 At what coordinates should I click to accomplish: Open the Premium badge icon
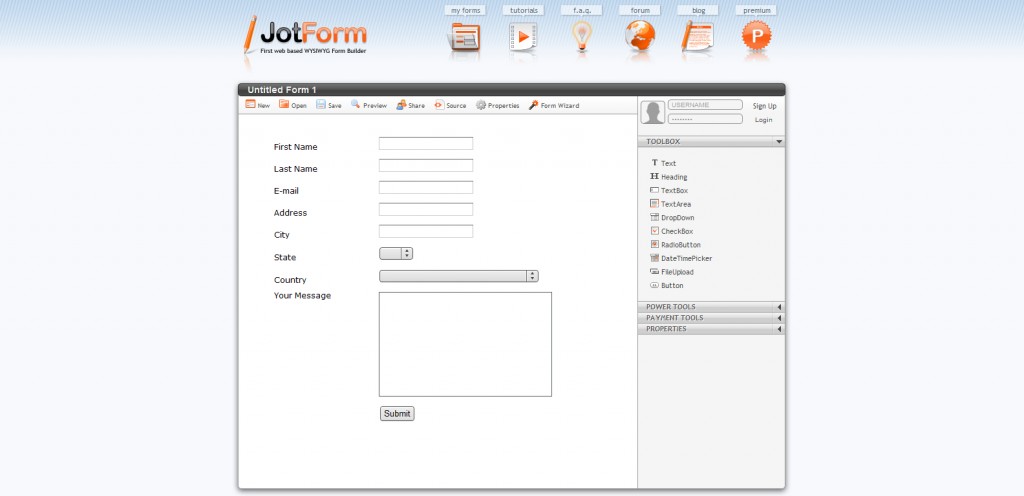pos(756,36)
